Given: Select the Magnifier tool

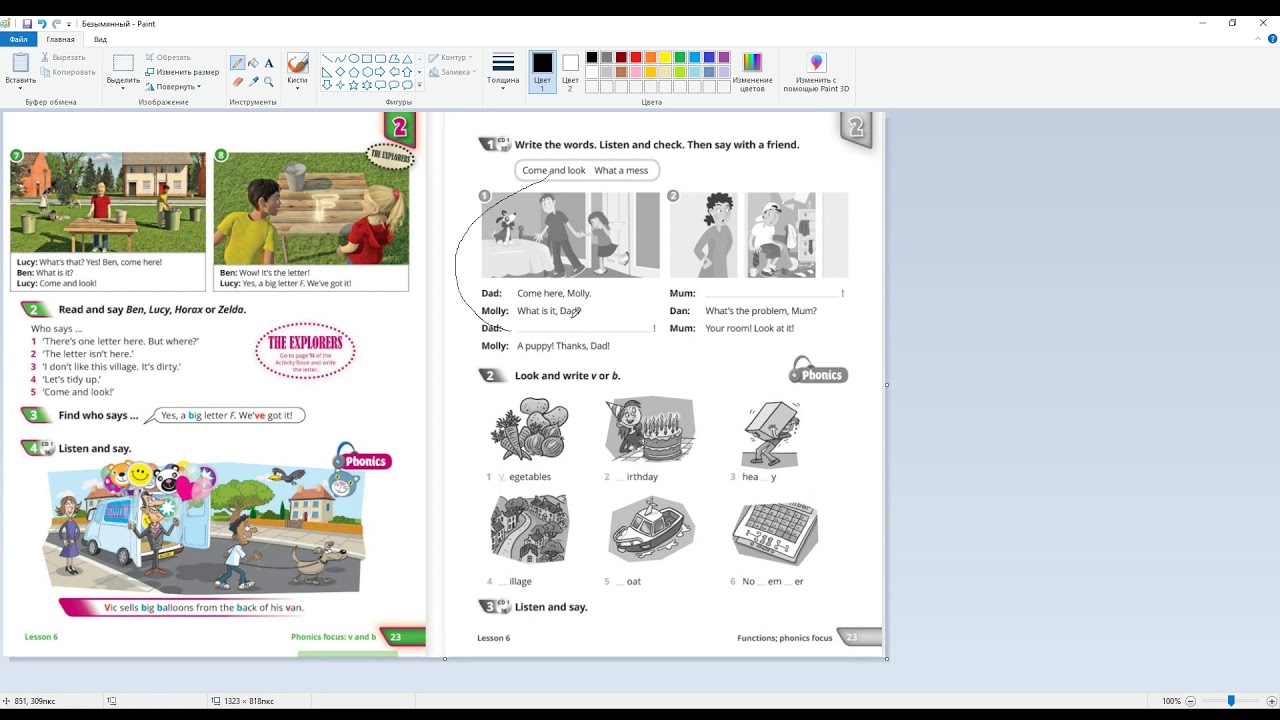Looking at the screenshot, I should click(x=269, y=82).
